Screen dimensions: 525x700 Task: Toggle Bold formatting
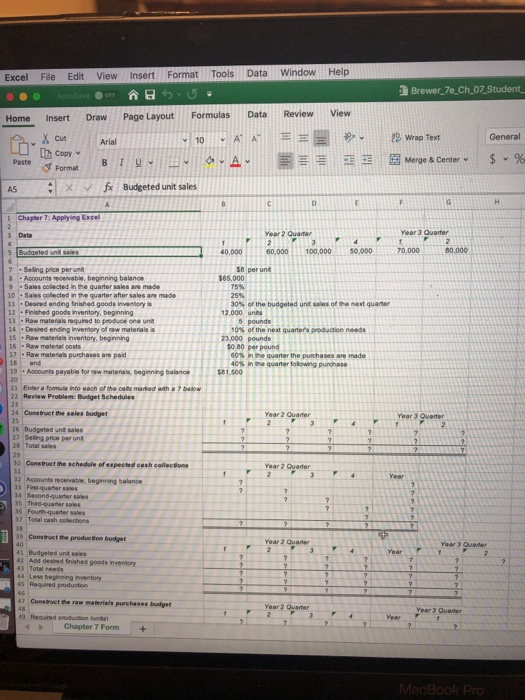pos(104,162)
